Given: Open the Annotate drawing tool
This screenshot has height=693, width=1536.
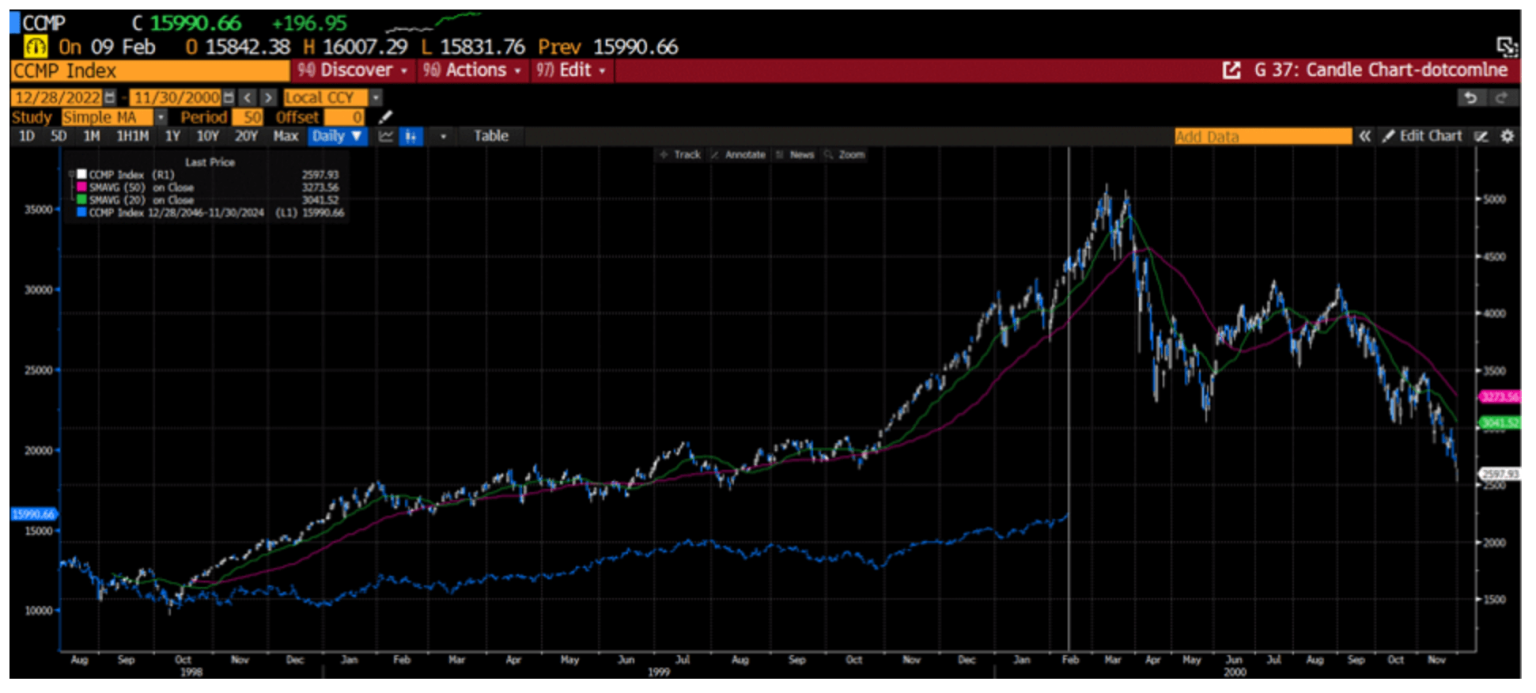Looking at the screenshot, I should [740, 155].
